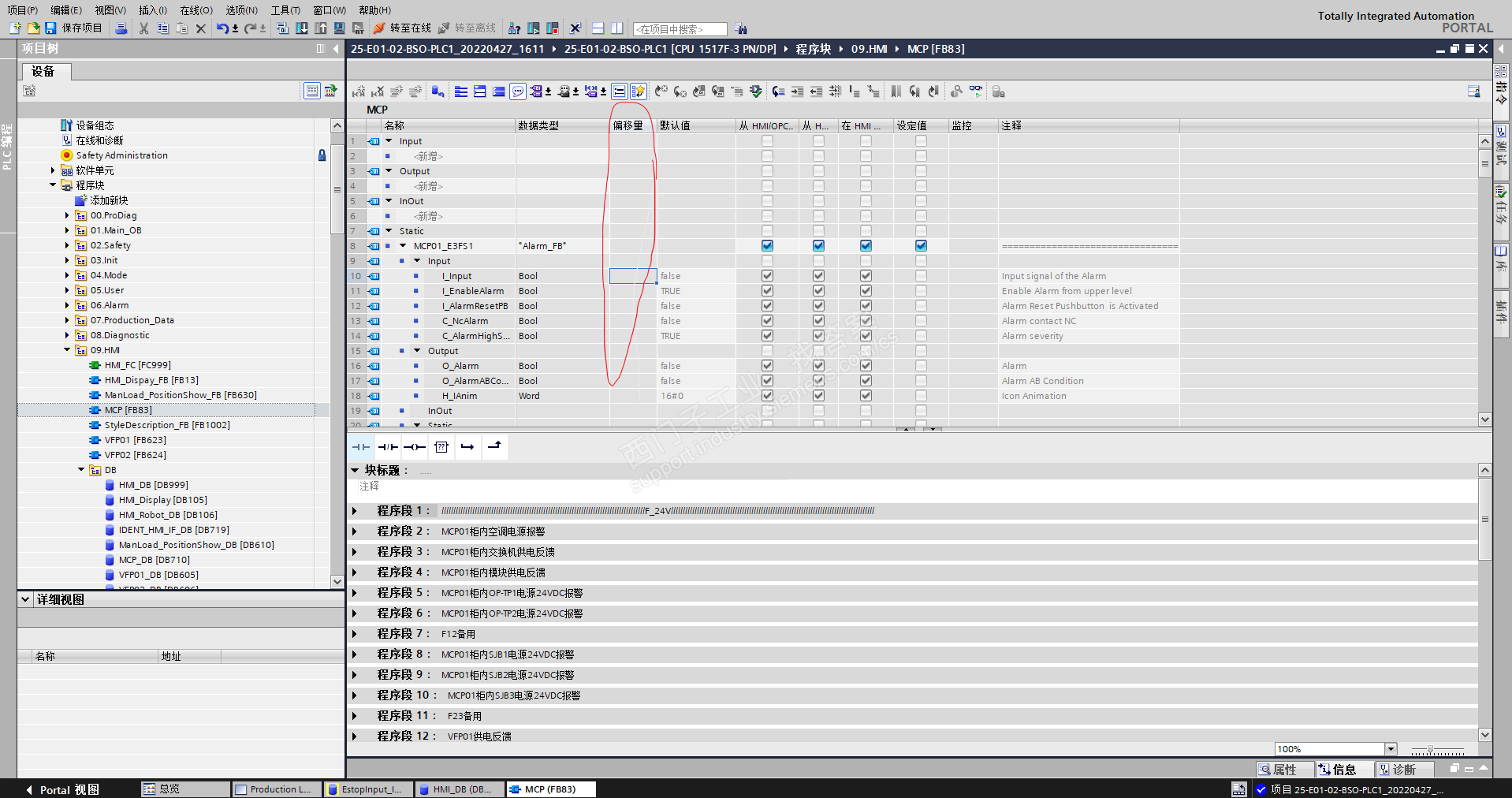Image resolution: width=1512 pixels, height=798 pixels.
Task: Collapse the 09.HMI folder
Action: (x=67, y=350)
